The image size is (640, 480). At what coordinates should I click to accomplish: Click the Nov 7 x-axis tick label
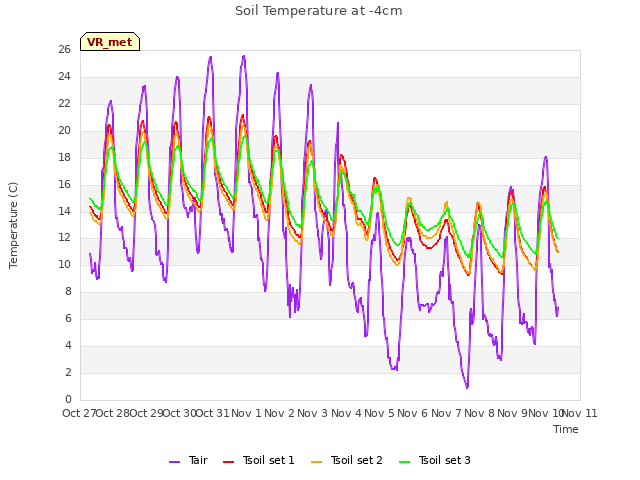coord(446,413)
